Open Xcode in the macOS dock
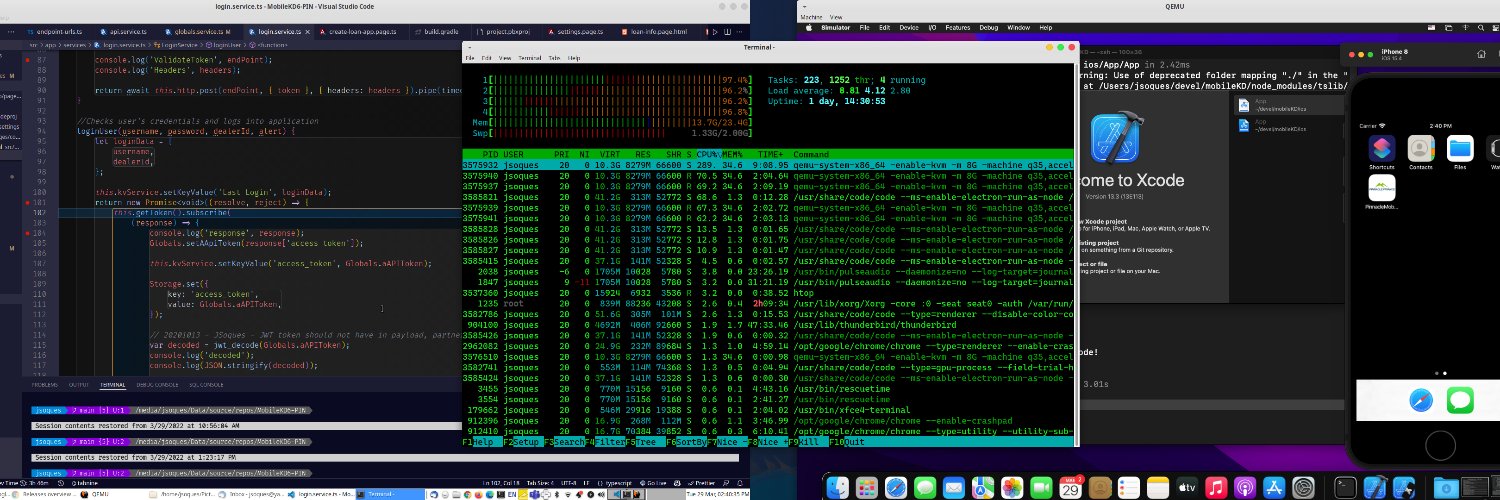The image size is (1500, 500). click(1376, 488)
